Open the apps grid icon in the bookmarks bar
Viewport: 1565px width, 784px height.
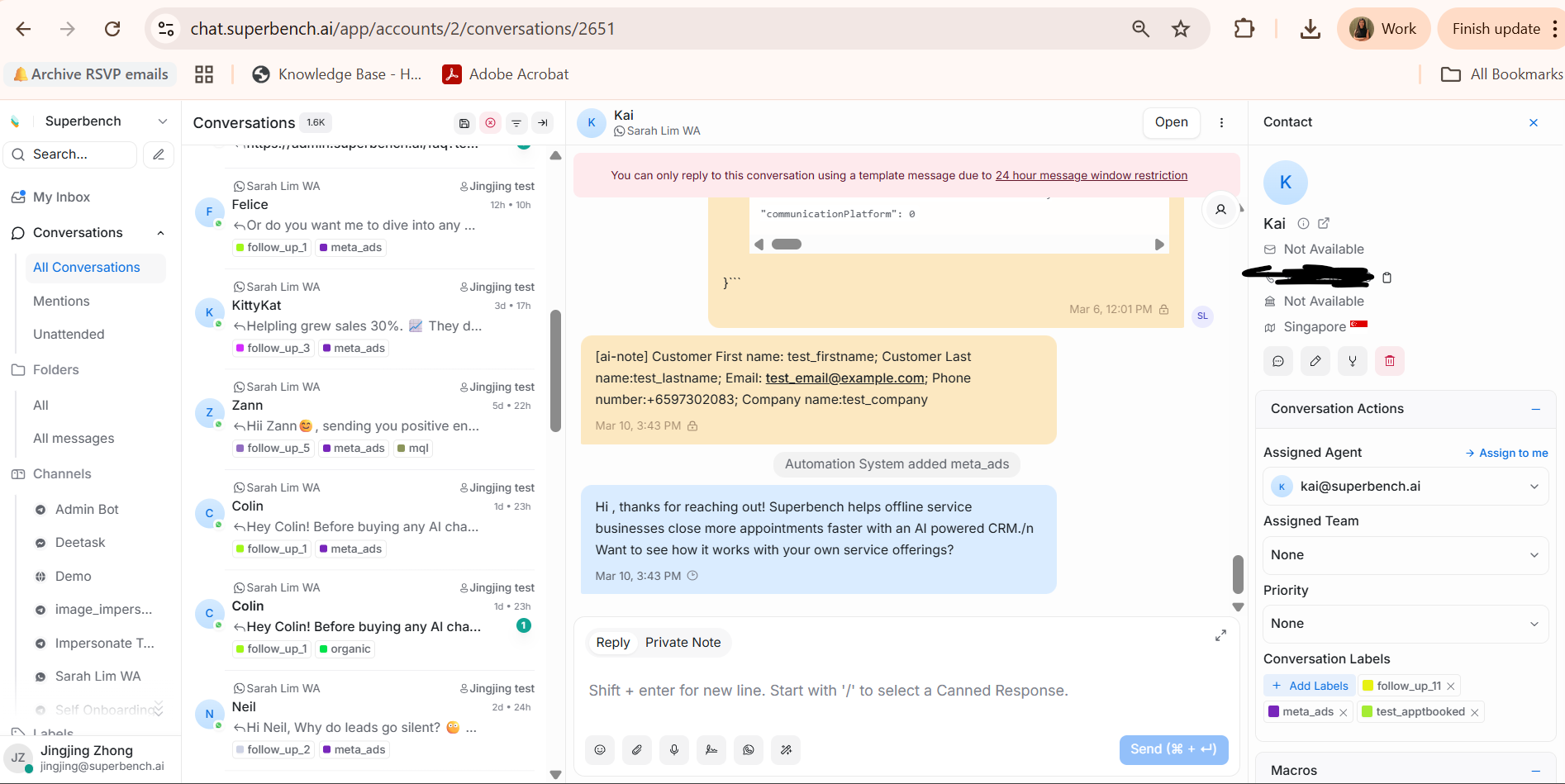pos(204,74)
